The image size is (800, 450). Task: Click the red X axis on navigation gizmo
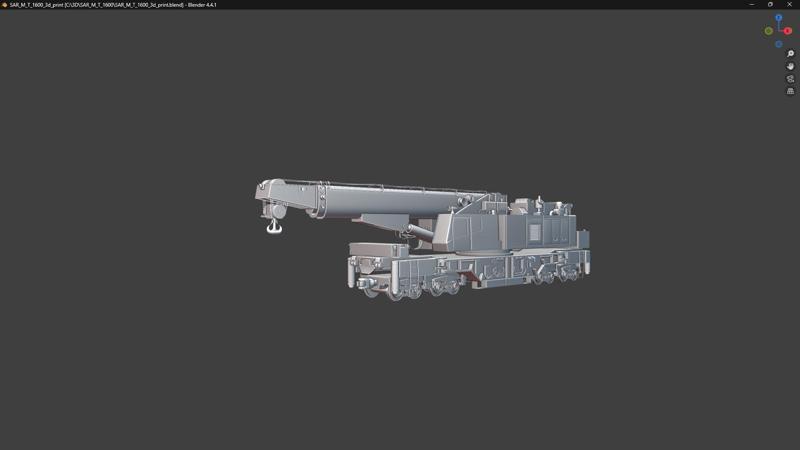coord(788,31)
